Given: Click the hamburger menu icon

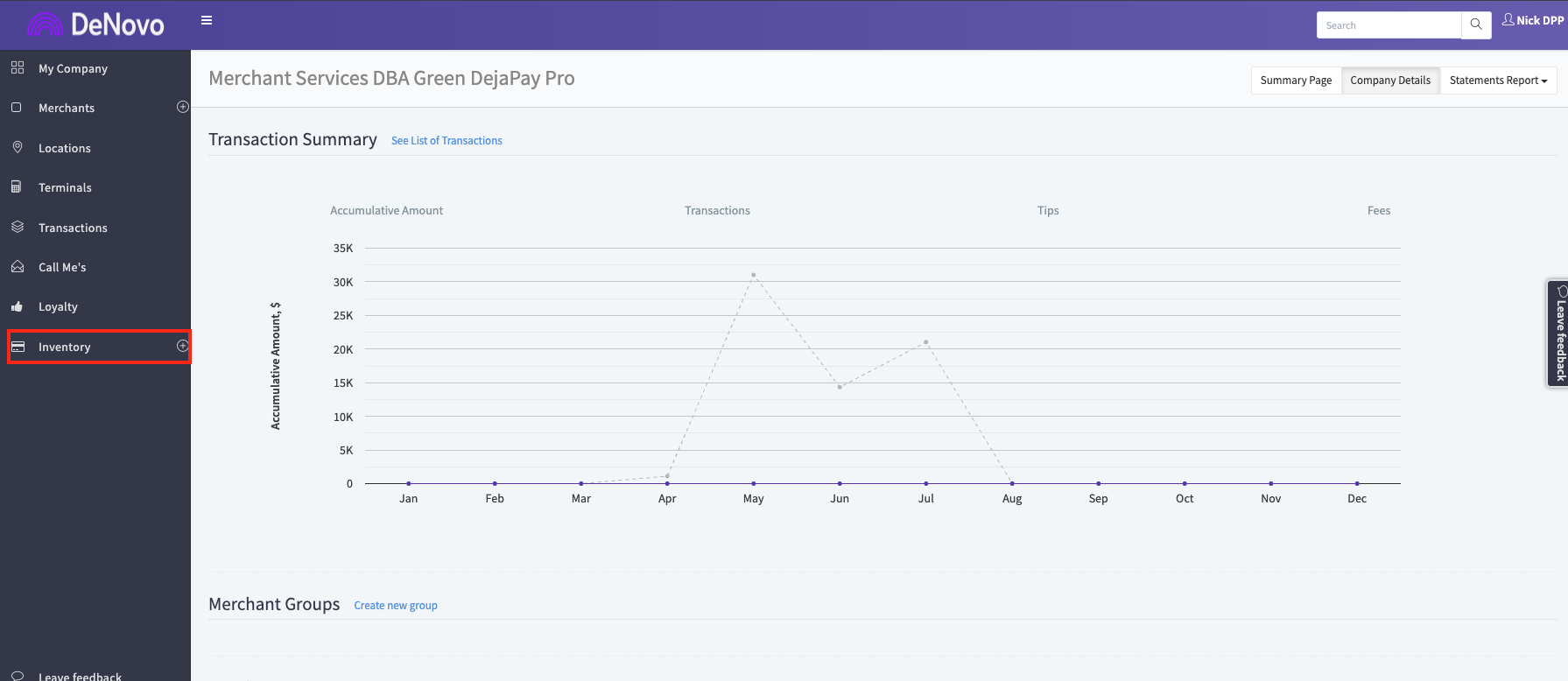Looking at the screenshot, I should click(x=207, y=20).
